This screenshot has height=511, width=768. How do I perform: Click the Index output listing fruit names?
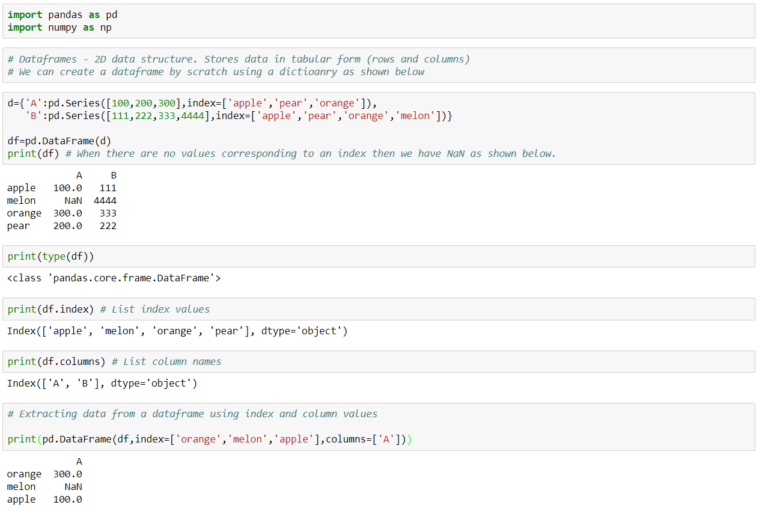click(x=177, y=330)
